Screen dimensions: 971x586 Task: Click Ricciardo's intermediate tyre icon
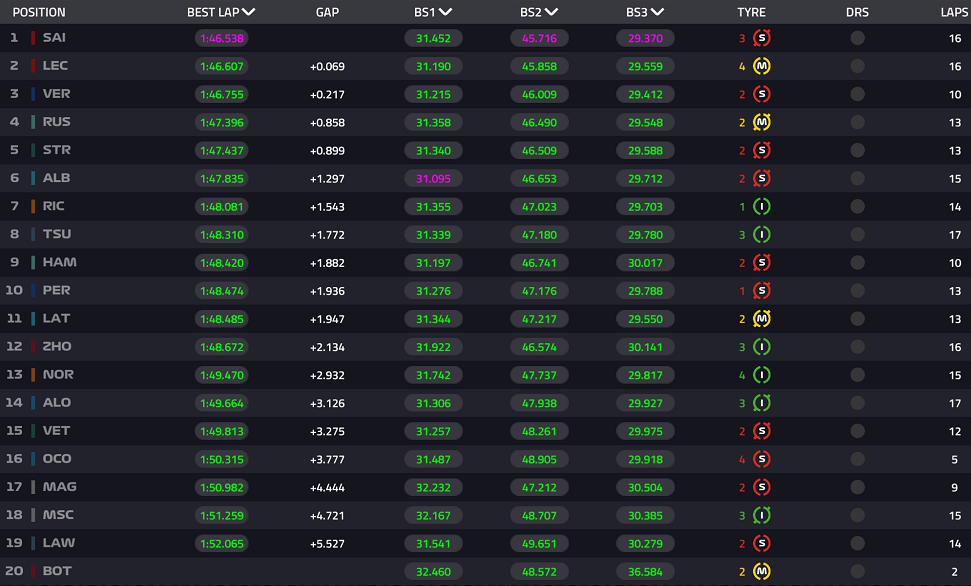(762, 207)
